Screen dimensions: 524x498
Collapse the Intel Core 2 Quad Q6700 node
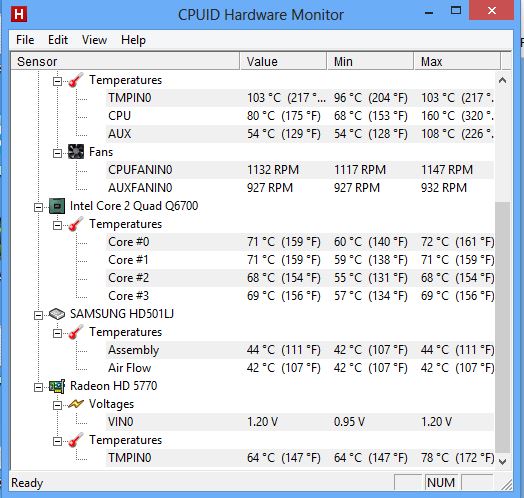[x=38, y=207]
